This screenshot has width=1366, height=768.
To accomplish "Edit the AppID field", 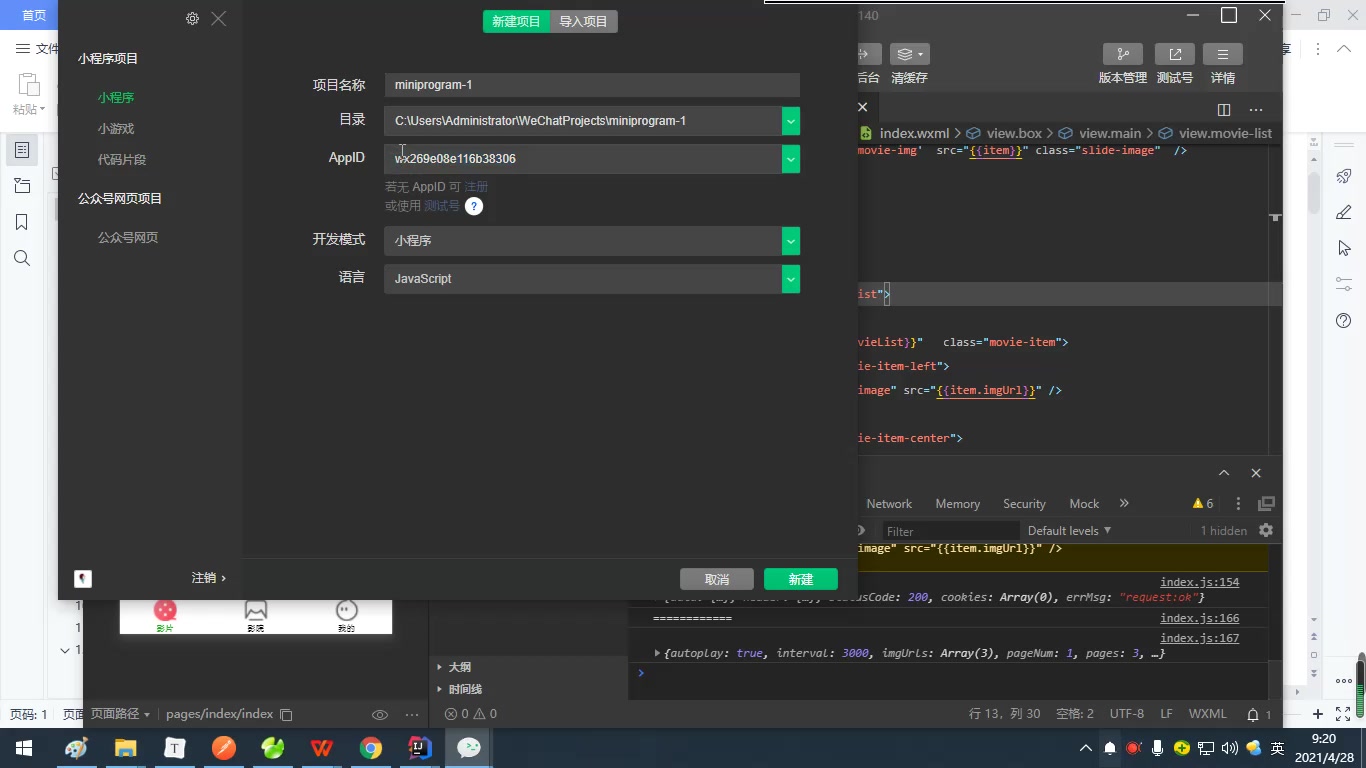I will [x=583, y=159].
